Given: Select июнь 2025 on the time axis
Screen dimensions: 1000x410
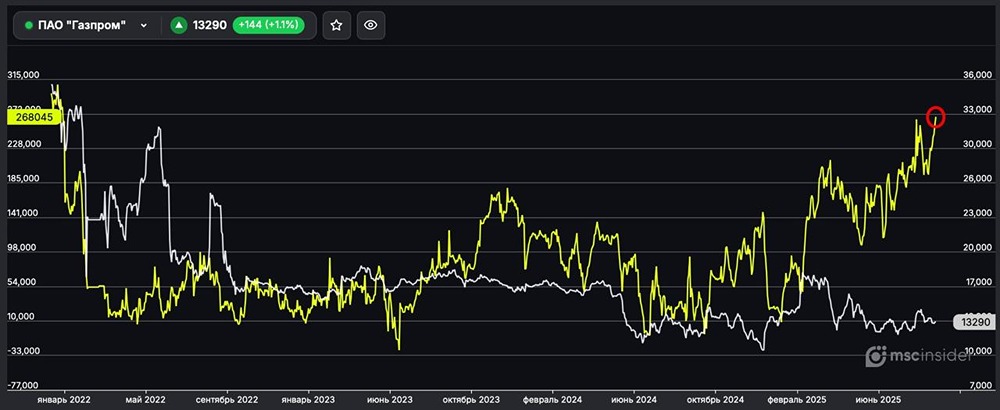Looking at the screenshot, I should pyautogui.click(x=881, y=398).
